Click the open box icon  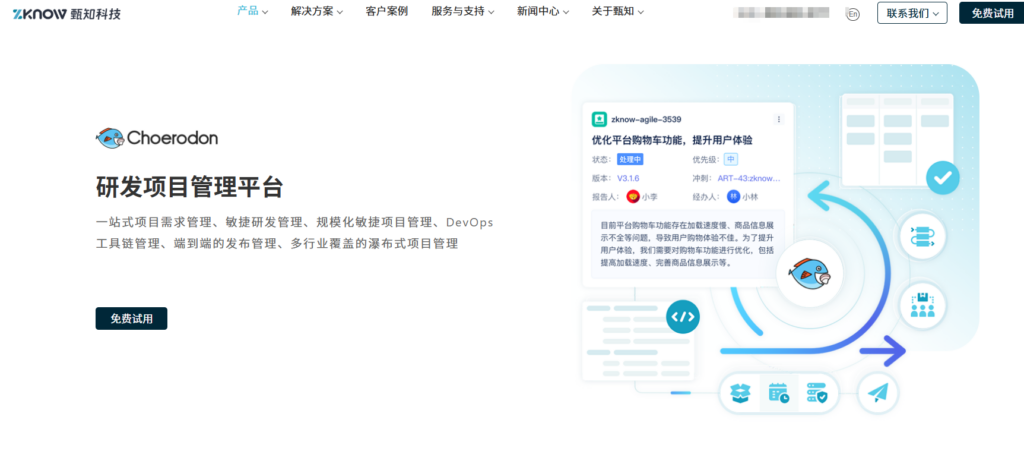(741, 394)
